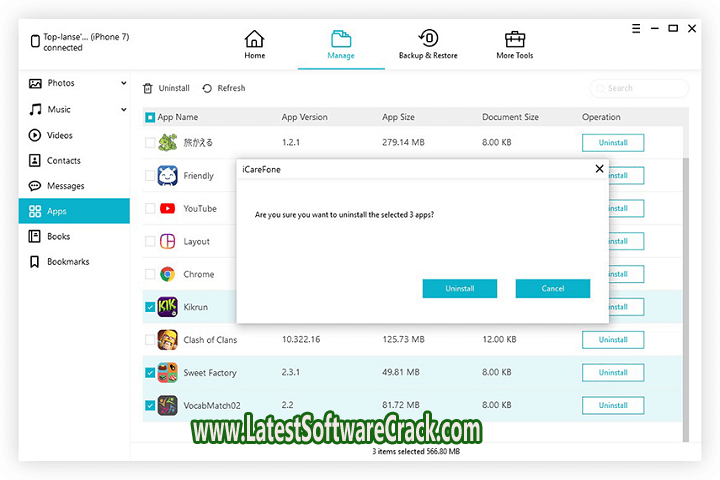The image size is (720, 480).
Task: Confirm Uninstall in the iCareFone dialog
Action: tap(460, 288)
